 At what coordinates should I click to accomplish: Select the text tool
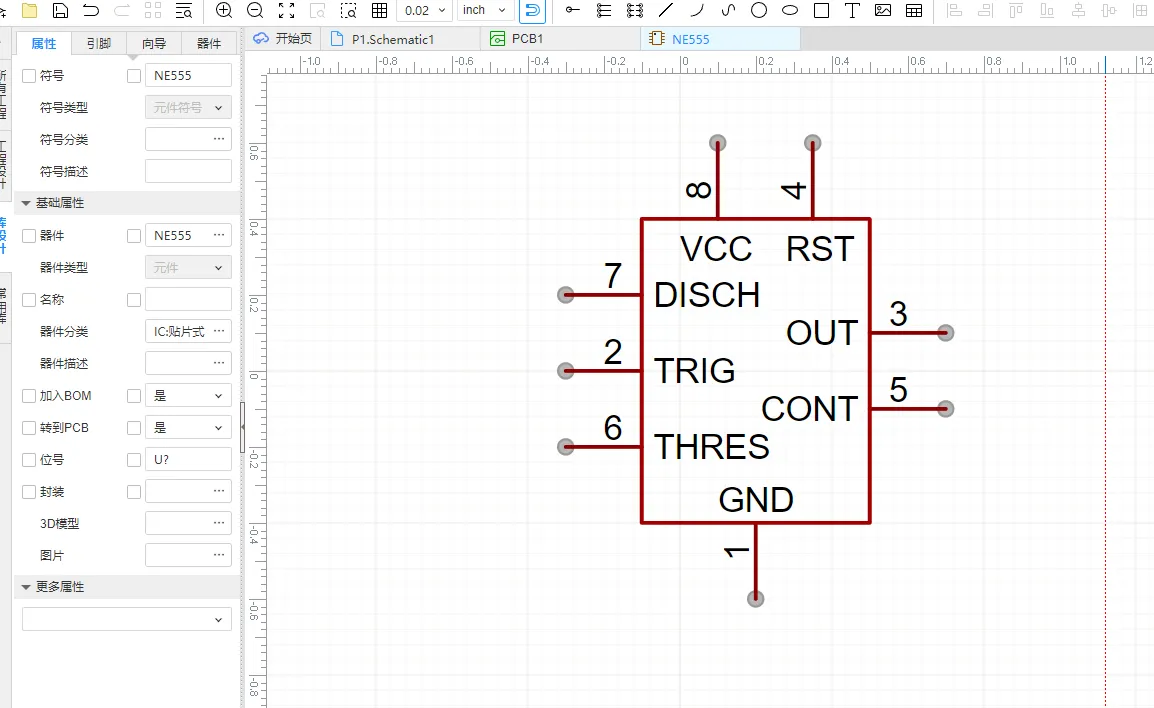852,10
